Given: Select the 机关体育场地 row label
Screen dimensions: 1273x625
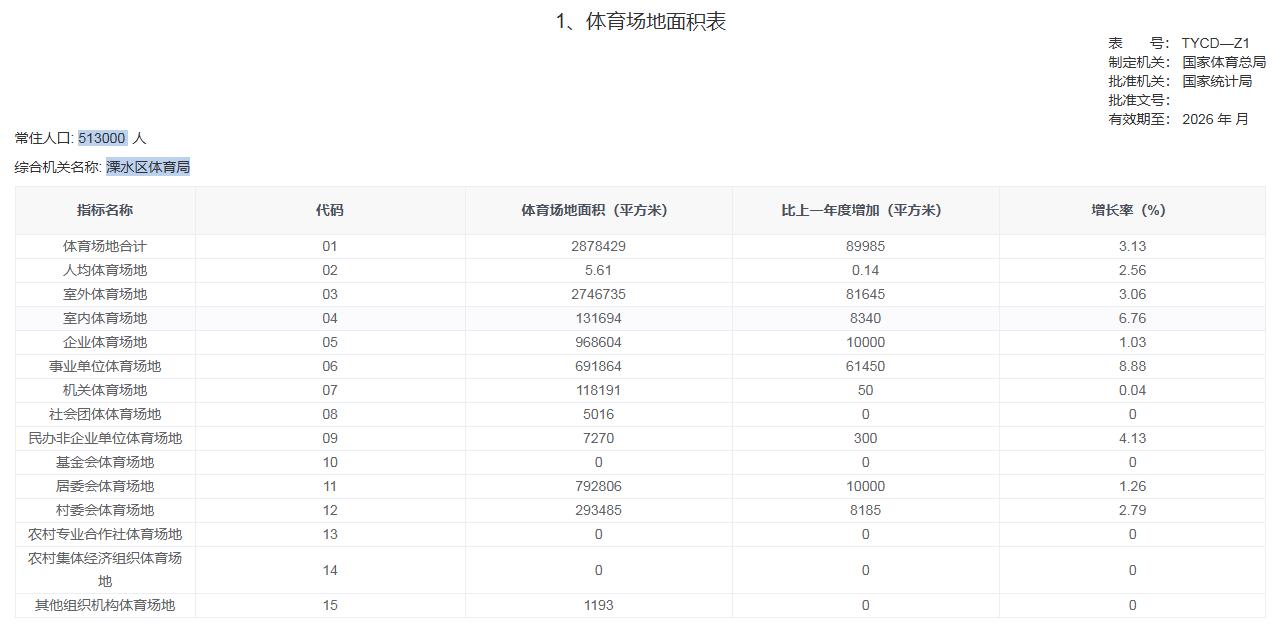Looking at the screenshot, I should tap(105, 390).
